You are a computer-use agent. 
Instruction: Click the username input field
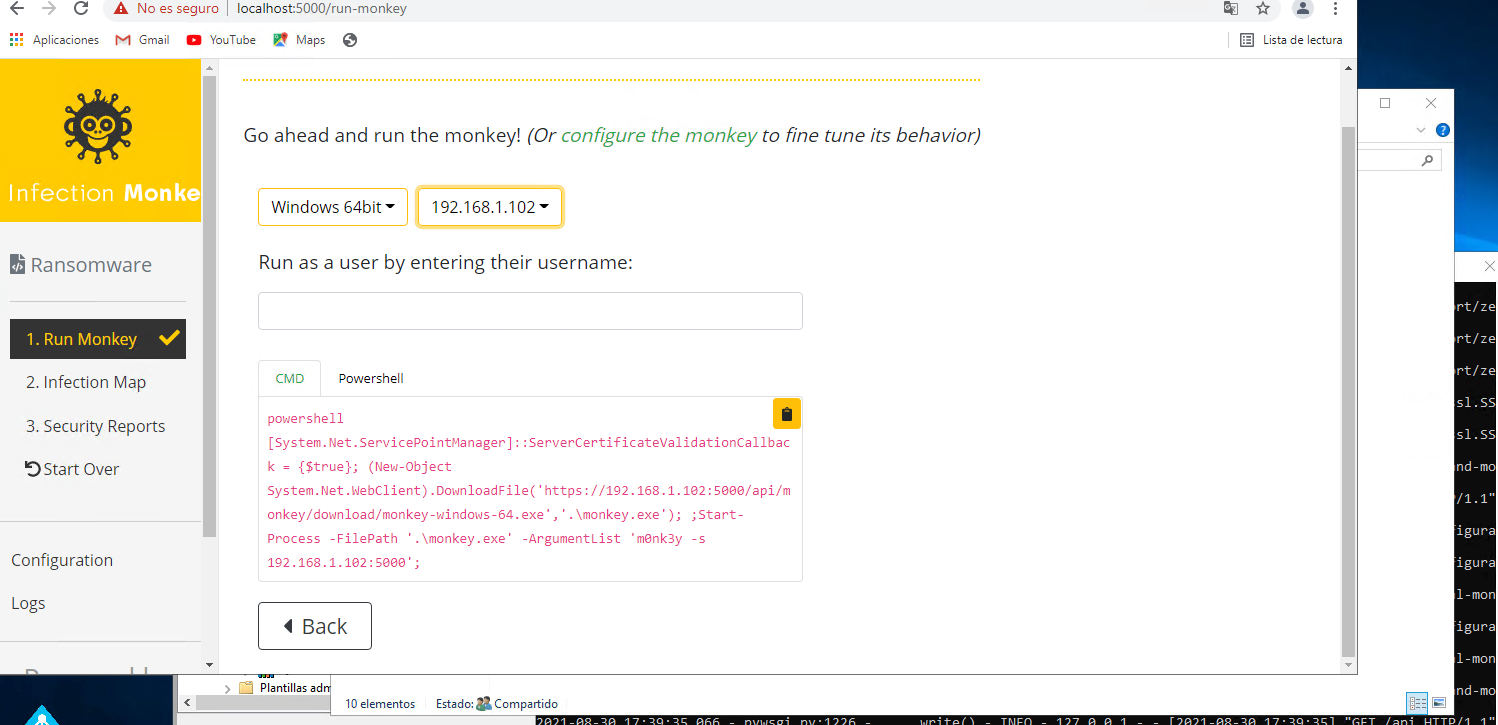coord(530,311)
